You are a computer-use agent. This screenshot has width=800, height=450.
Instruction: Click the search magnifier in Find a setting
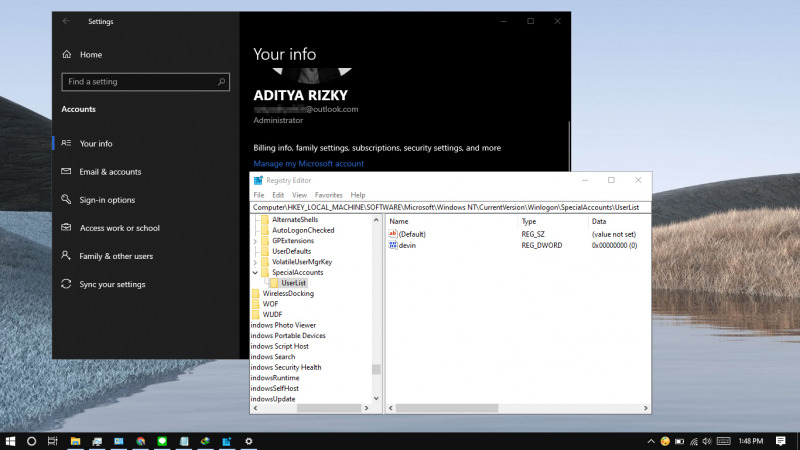click(x=221, y=82)
